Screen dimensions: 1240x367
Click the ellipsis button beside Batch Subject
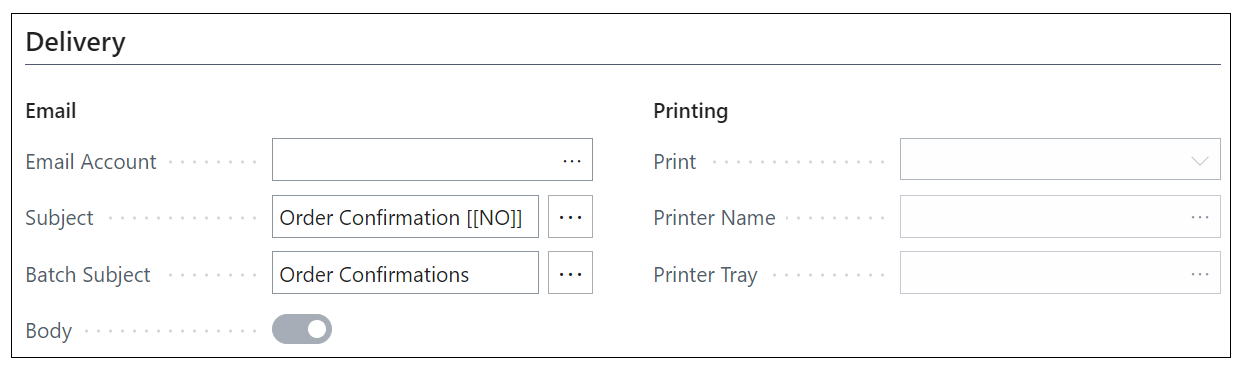(571, 273)
